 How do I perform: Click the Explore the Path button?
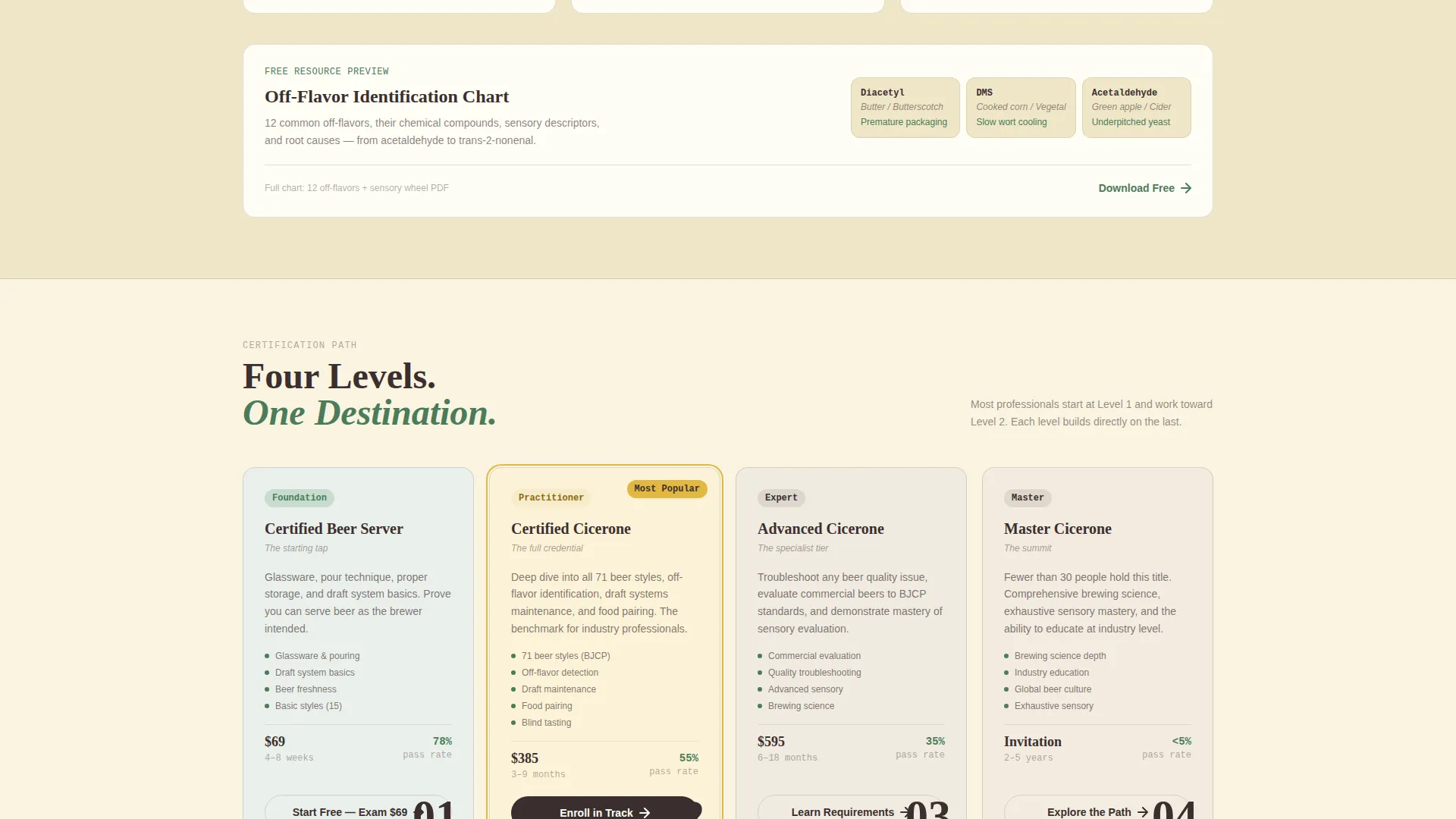click(1097, 808)
